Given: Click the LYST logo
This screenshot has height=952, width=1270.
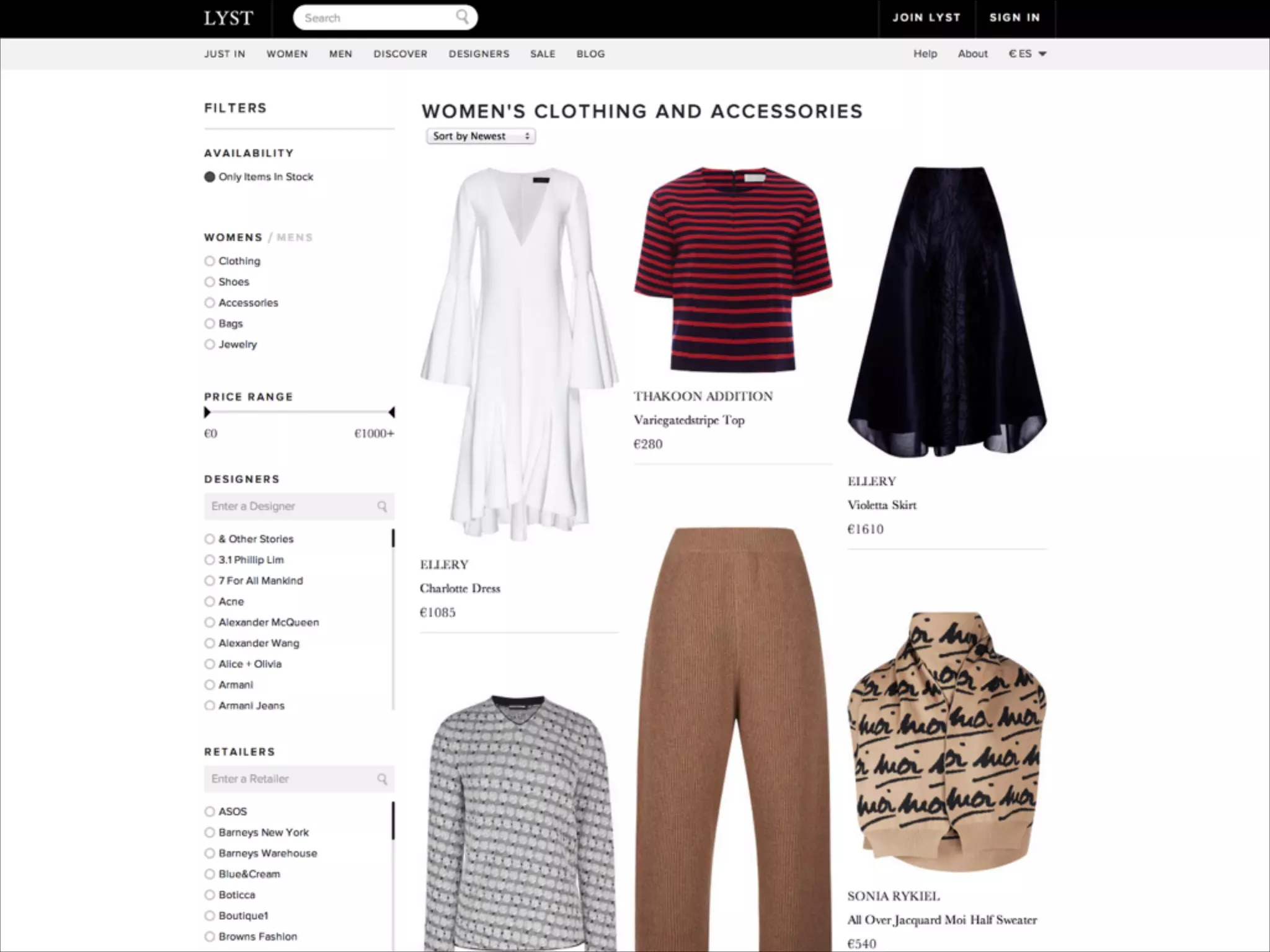Looking at the screenshot, I should coord(228,18).
